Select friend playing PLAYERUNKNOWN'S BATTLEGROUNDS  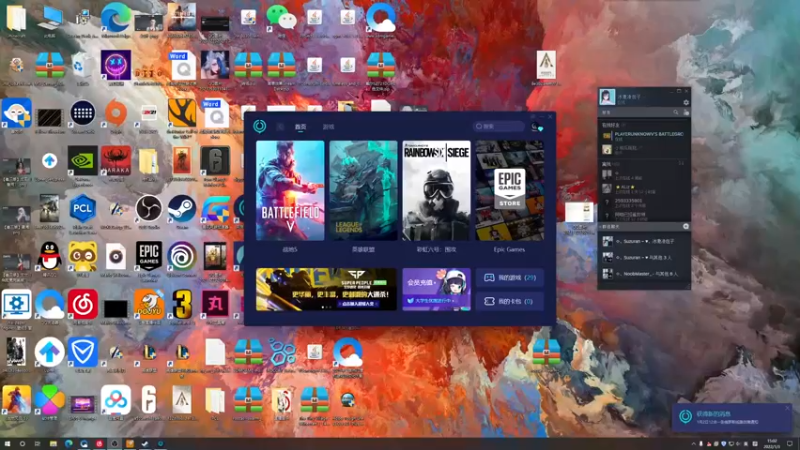click(x=644, y=136)
